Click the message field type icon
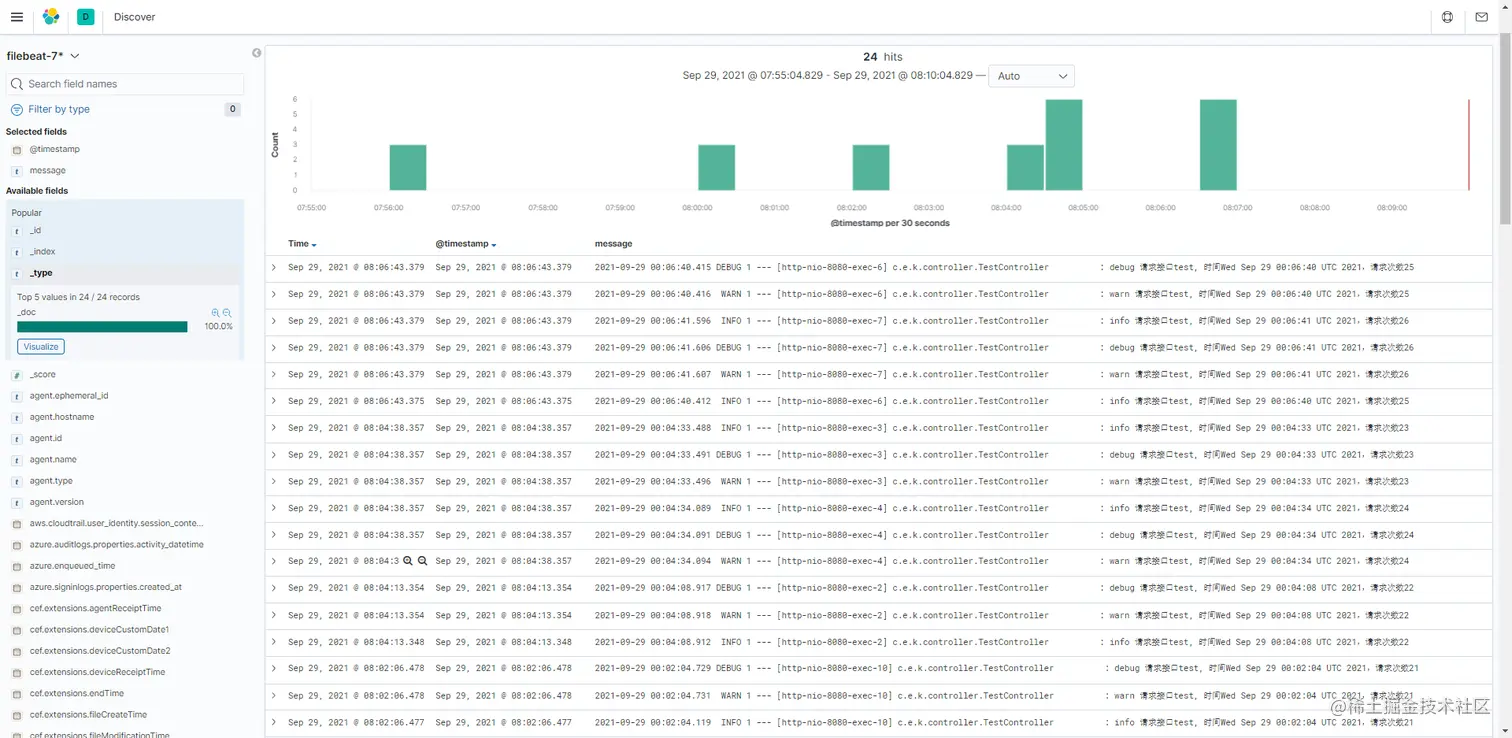This screenshot has height=738, width=1512. [17, 171]
